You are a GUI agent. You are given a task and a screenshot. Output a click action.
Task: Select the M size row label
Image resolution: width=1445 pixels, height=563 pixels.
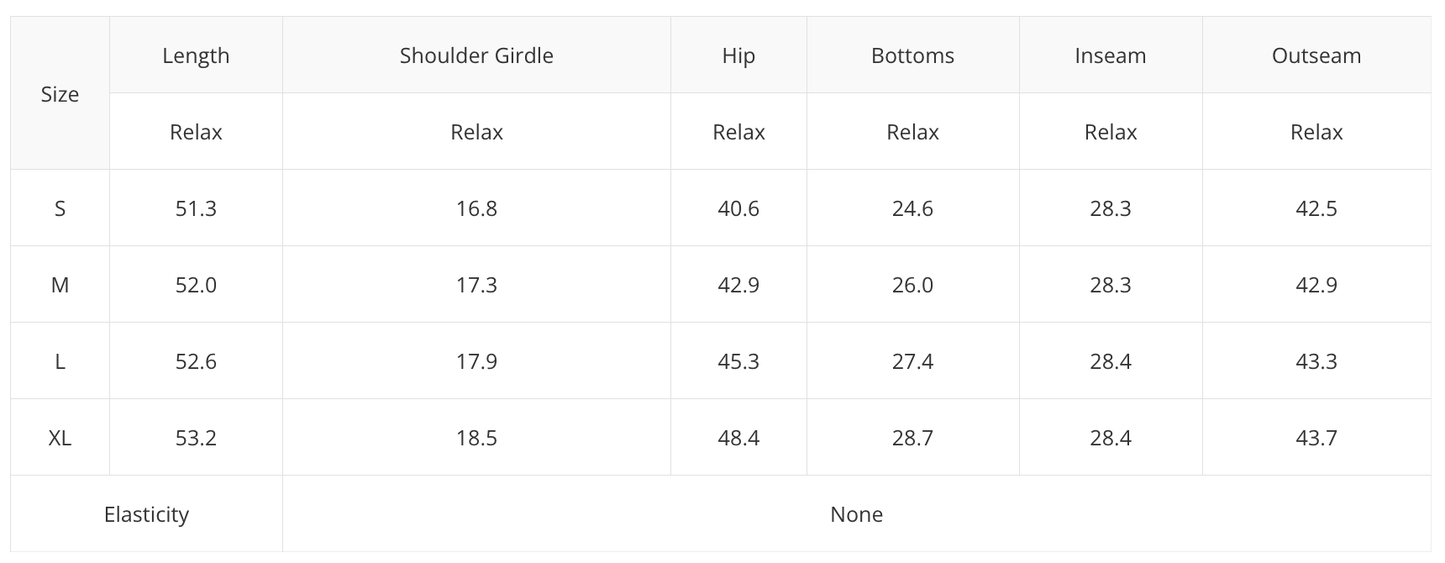60,285
